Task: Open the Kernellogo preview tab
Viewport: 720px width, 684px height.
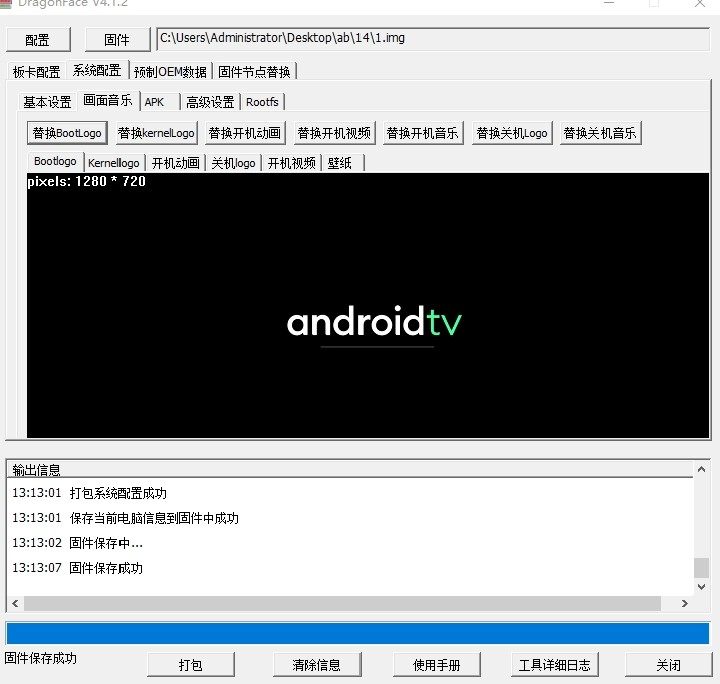Action: pos(114,163)
